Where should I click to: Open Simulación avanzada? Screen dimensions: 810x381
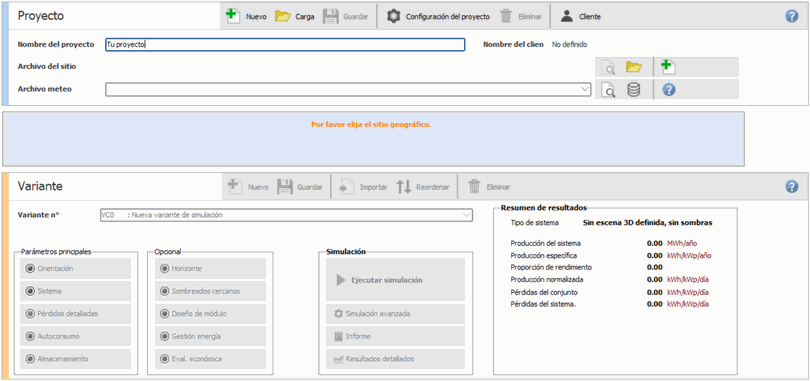396,313
